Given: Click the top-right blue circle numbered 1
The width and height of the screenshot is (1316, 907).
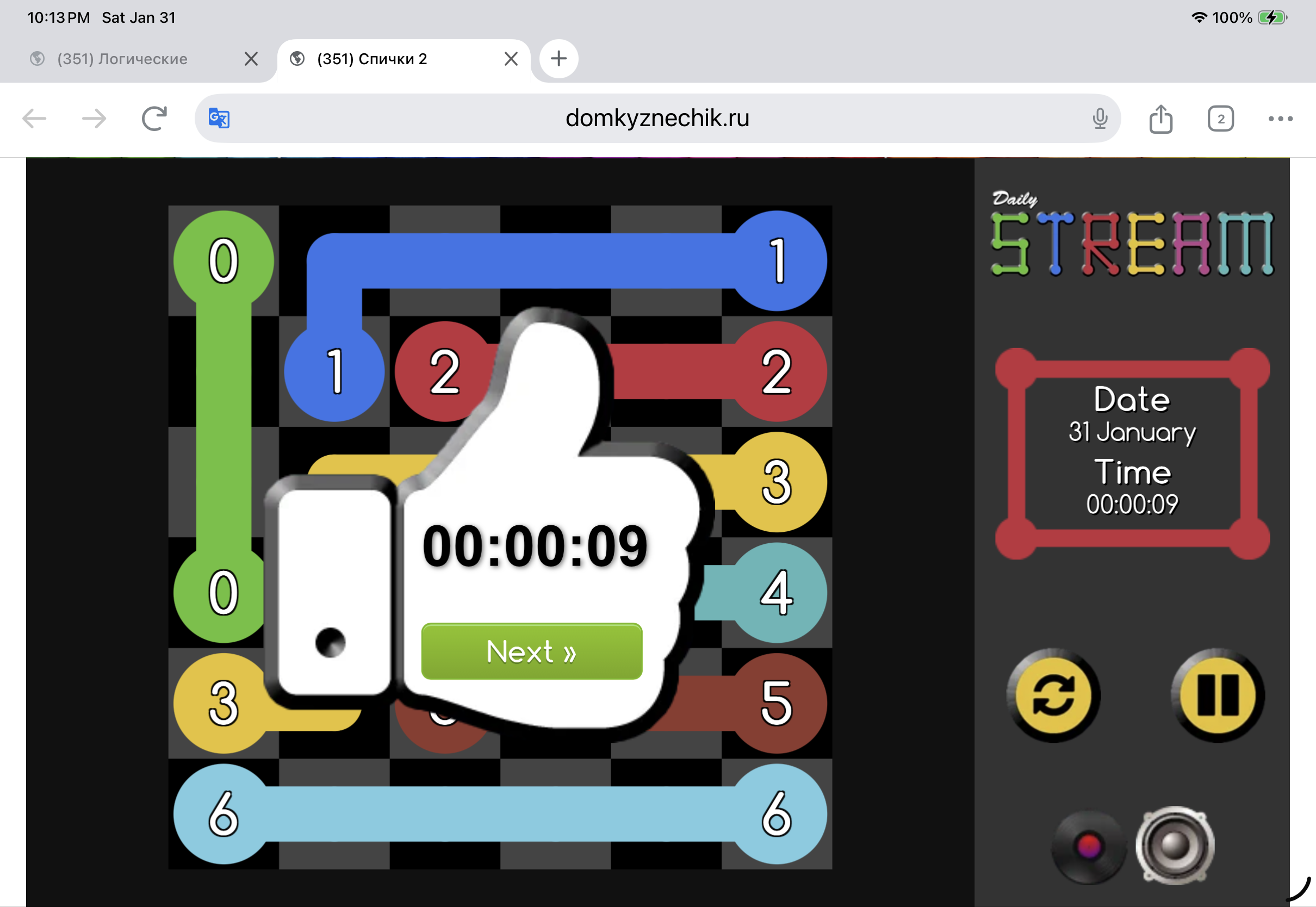Looking at the screenshot, I should click(777, 261).
